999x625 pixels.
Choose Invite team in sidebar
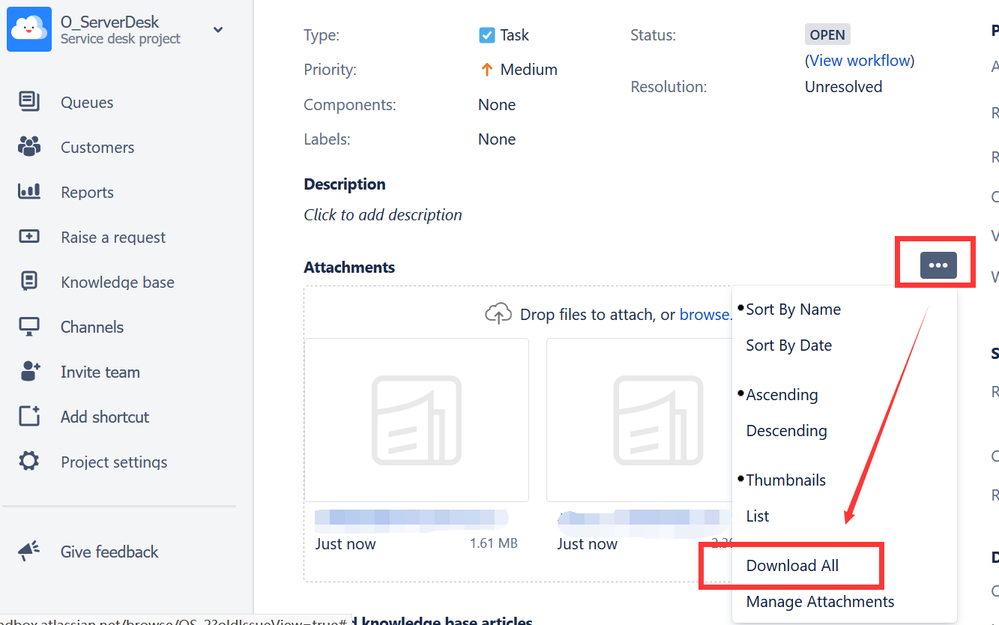coord(100,372)
